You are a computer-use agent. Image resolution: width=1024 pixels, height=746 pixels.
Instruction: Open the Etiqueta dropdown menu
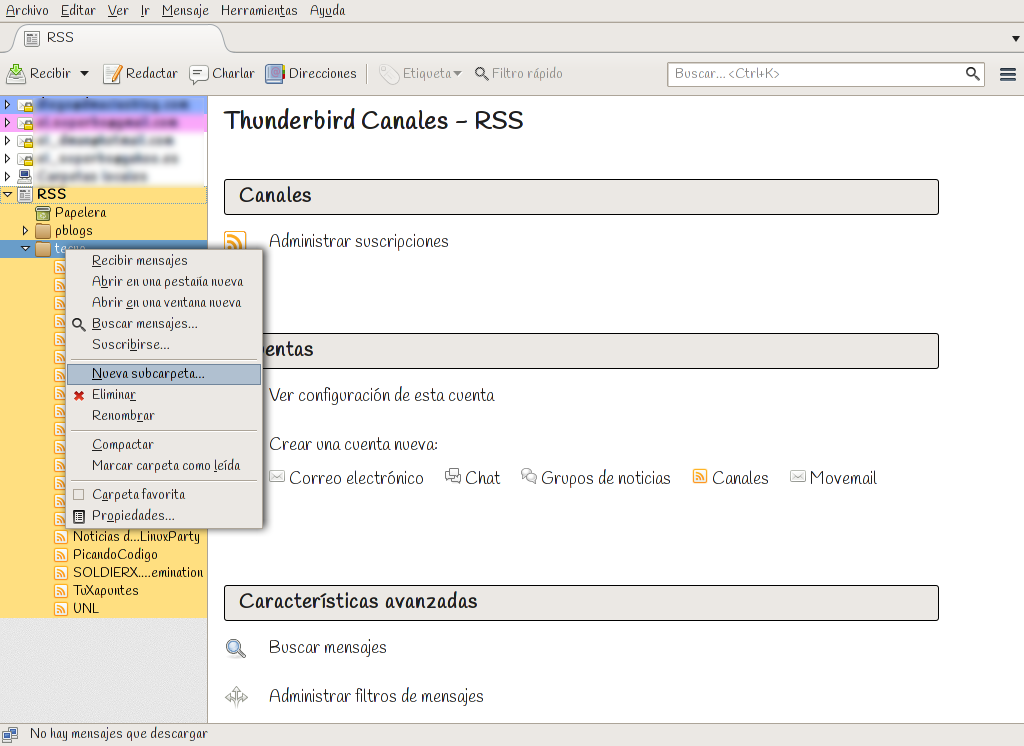click(x=457, y=74)
